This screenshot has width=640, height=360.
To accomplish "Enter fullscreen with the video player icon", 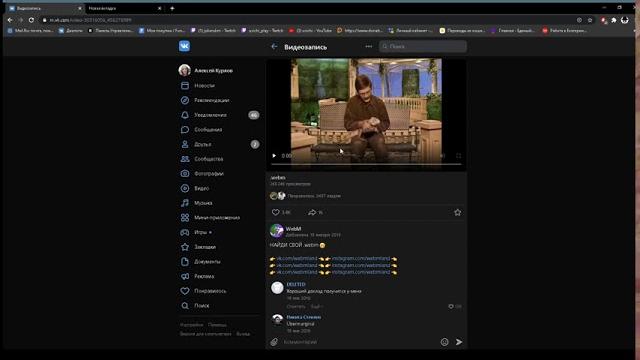I will tap(458, 156).
